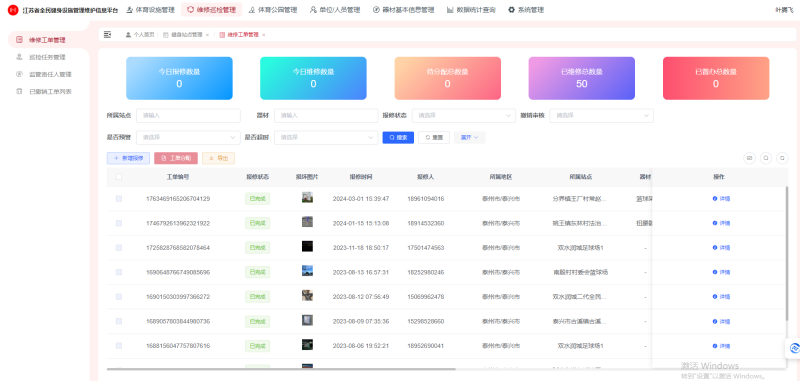
Task: Open 已撤销工单列表 in the sidebar
Action: (x=50, y=91)
